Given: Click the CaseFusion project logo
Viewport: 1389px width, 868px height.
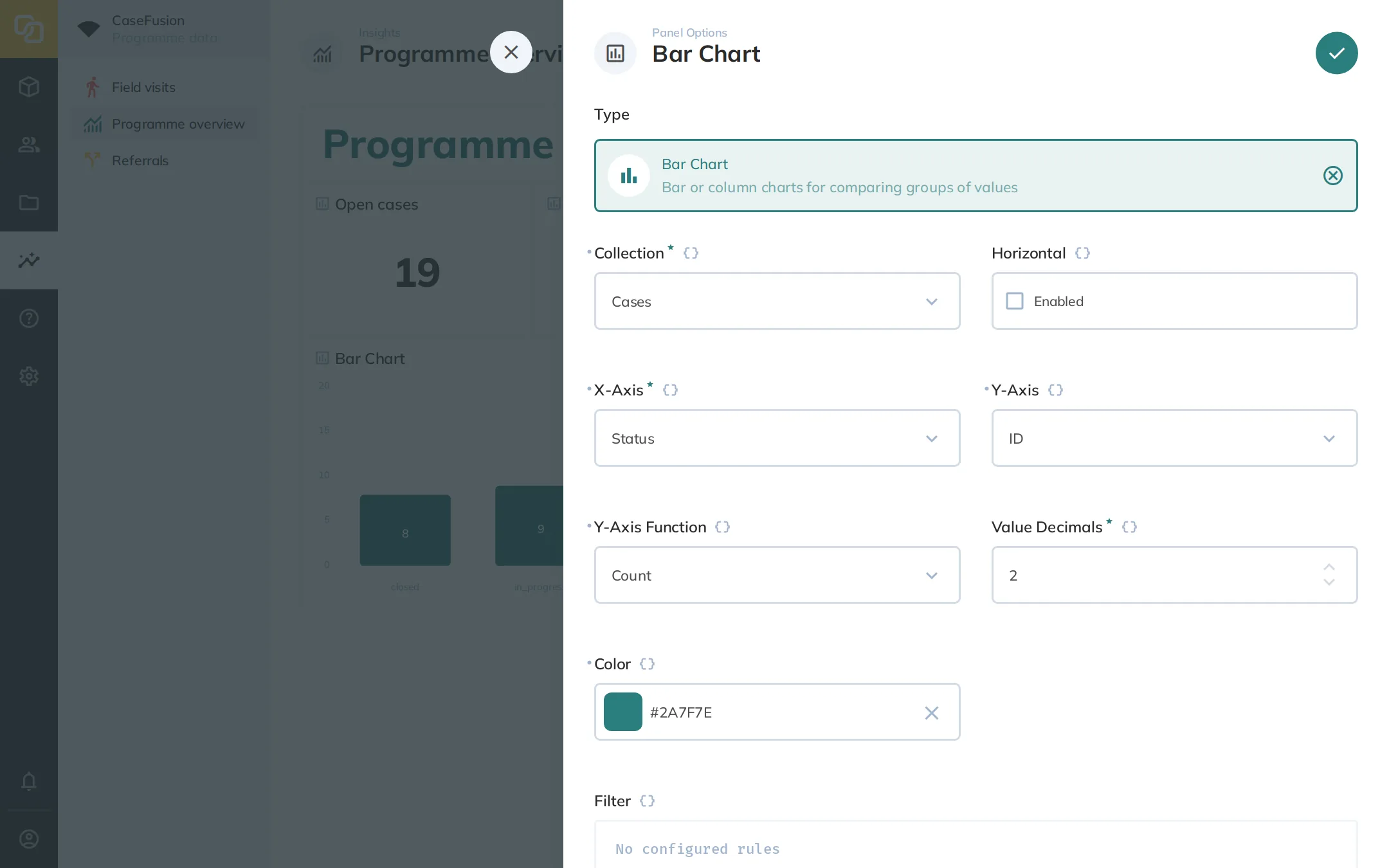Looking at the screenshot, I should [29, 29].
